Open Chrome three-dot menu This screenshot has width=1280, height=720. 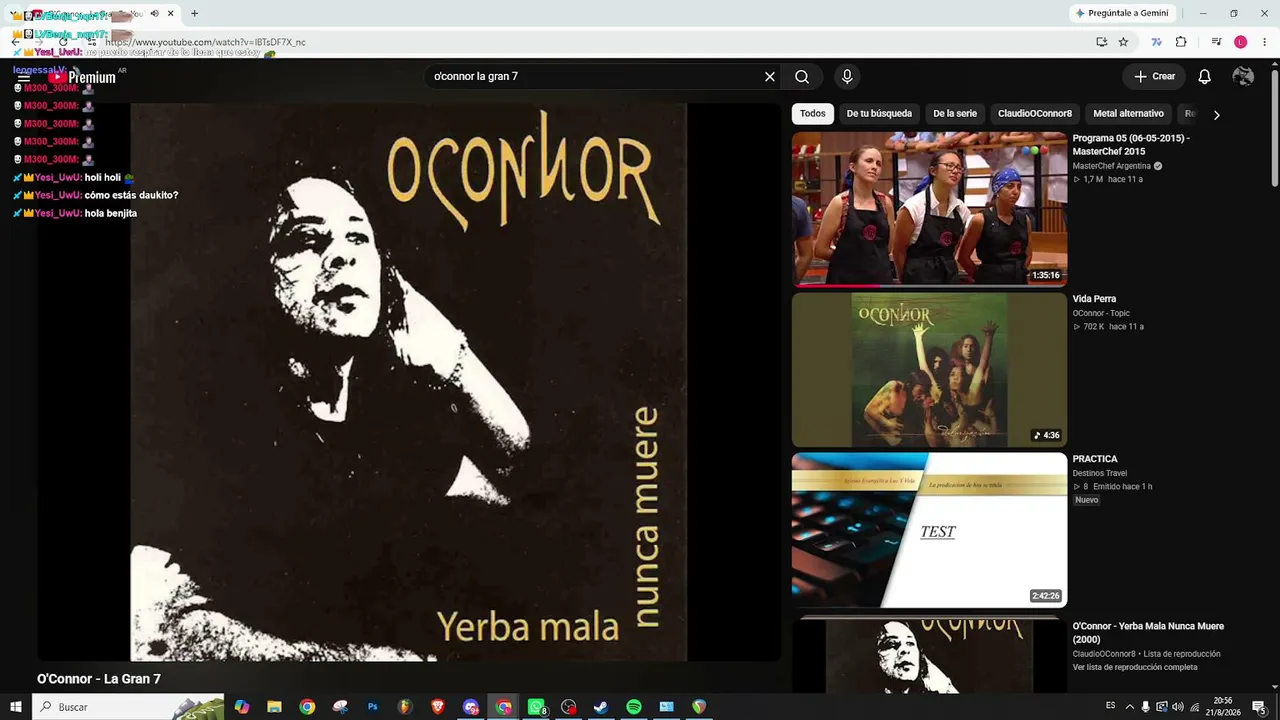tap(1265, 42)
